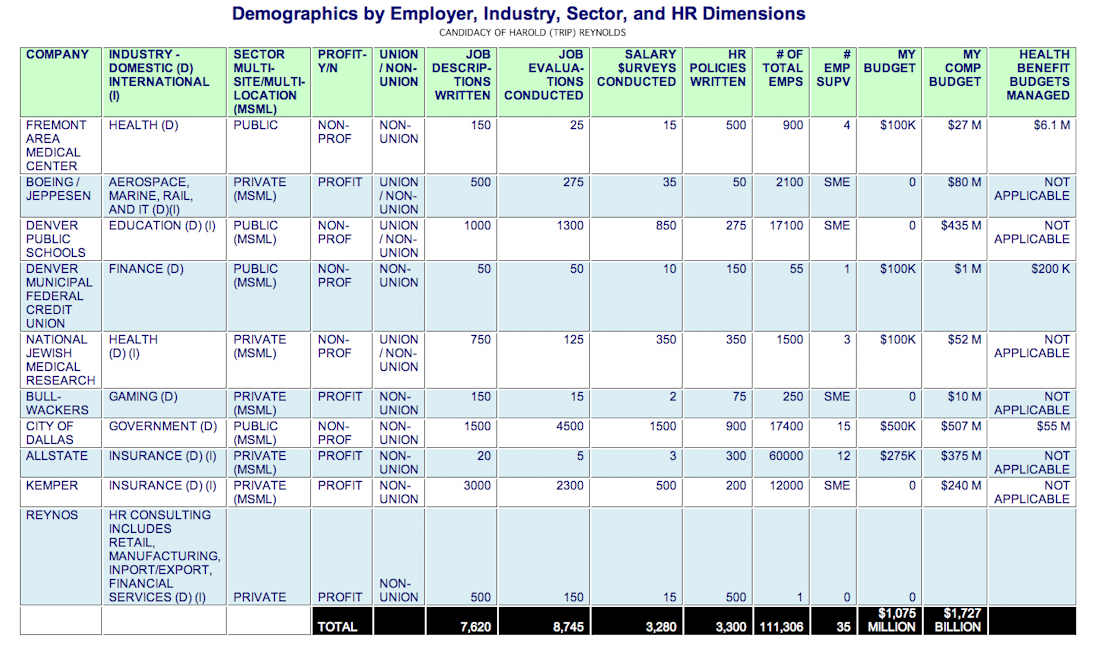Click the AEROSPACE, MARINE, RAIL, AND IT industry cell
1100x645 pixels.
(x=164, y=196)
